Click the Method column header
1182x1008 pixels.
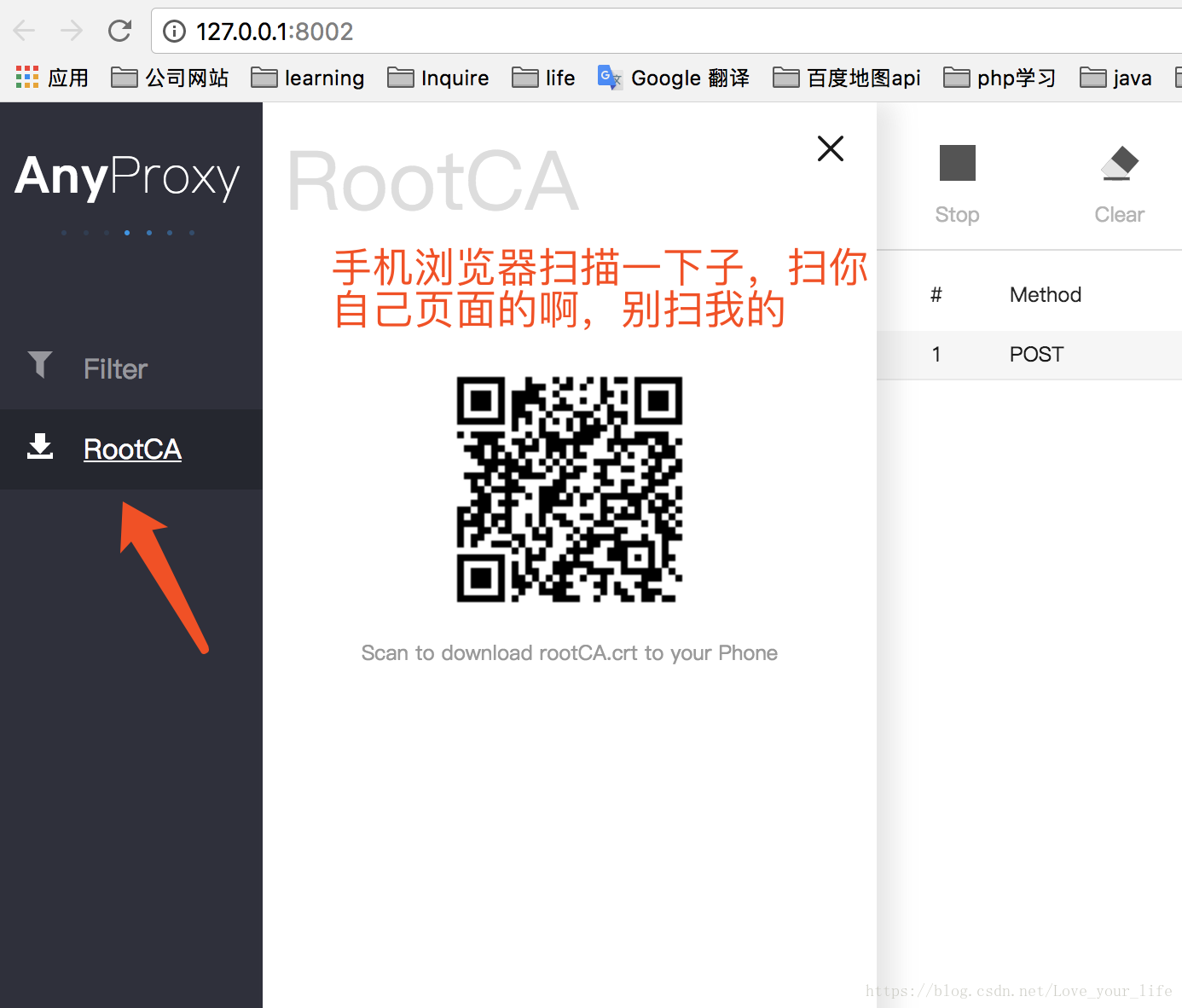[x=1046, y=295]
